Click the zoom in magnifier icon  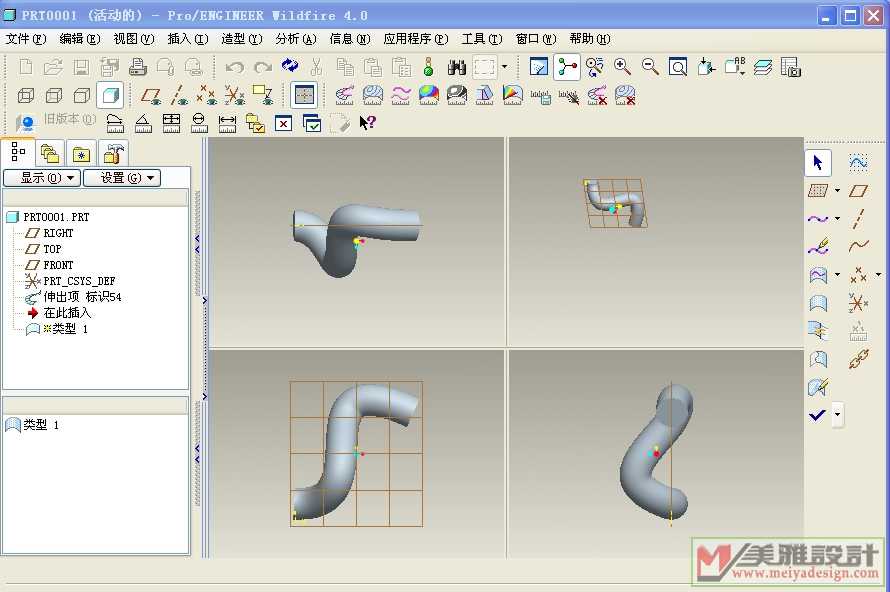point(623,67)
